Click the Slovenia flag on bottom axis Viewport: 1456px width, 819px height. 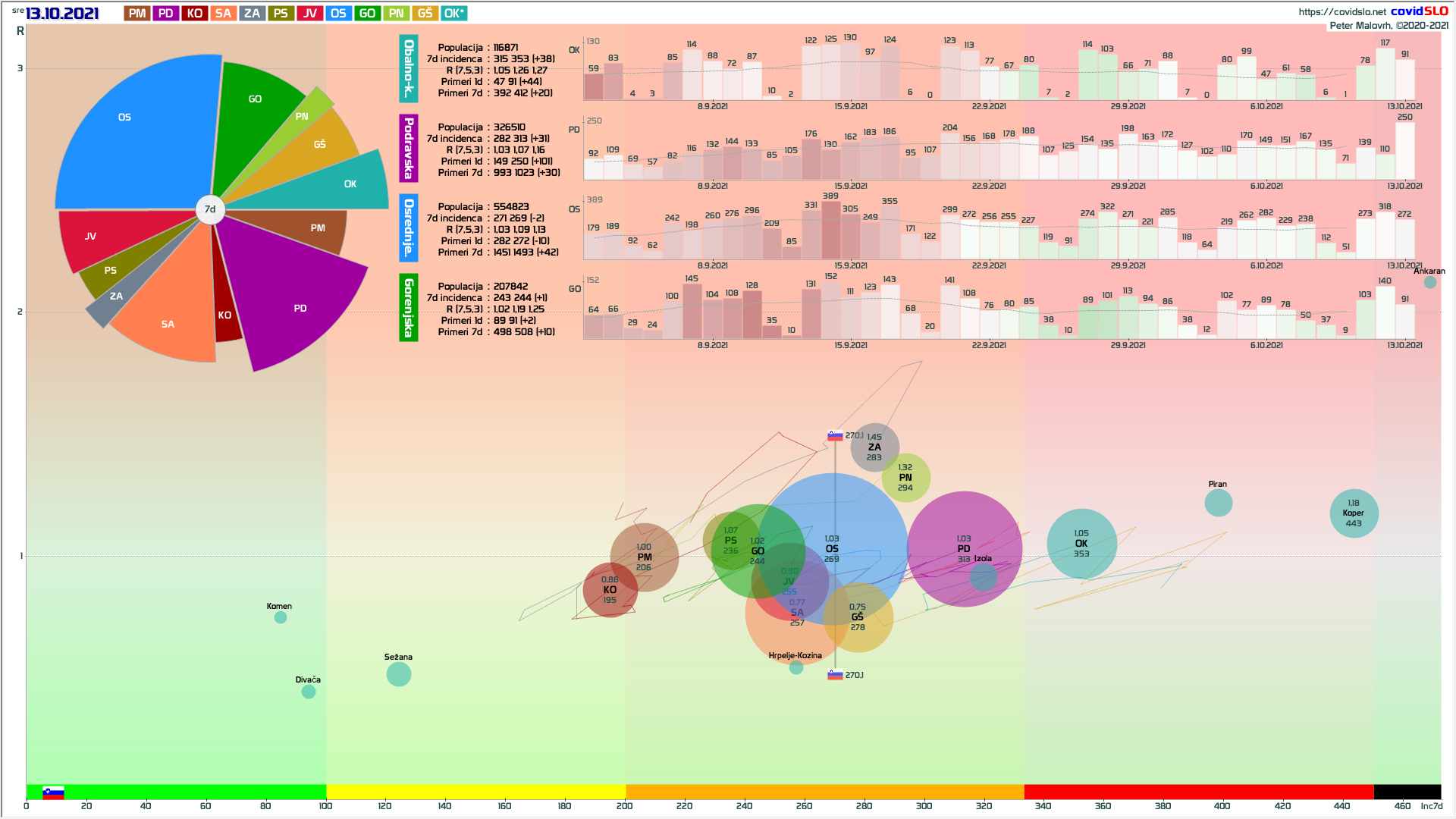tap(53, 792)
